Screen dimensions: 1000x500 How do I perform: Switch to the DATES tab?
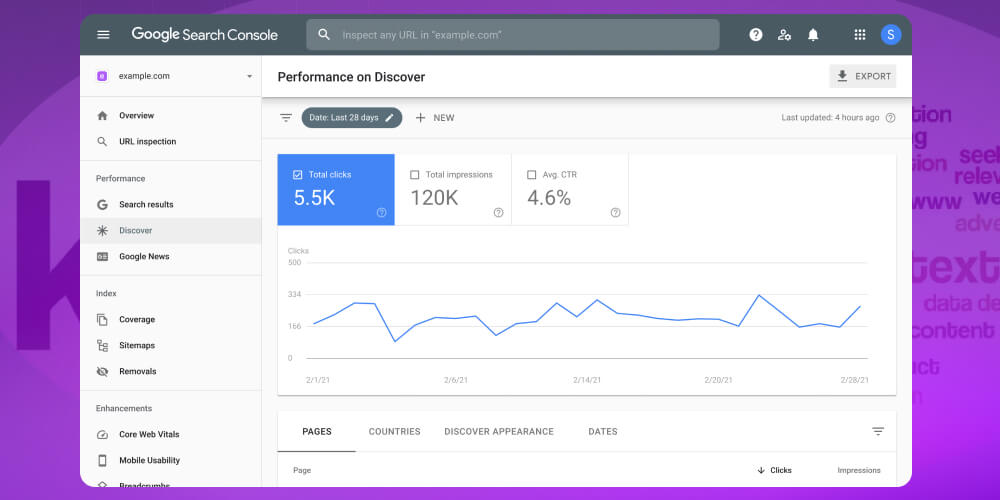click(603, 432)
